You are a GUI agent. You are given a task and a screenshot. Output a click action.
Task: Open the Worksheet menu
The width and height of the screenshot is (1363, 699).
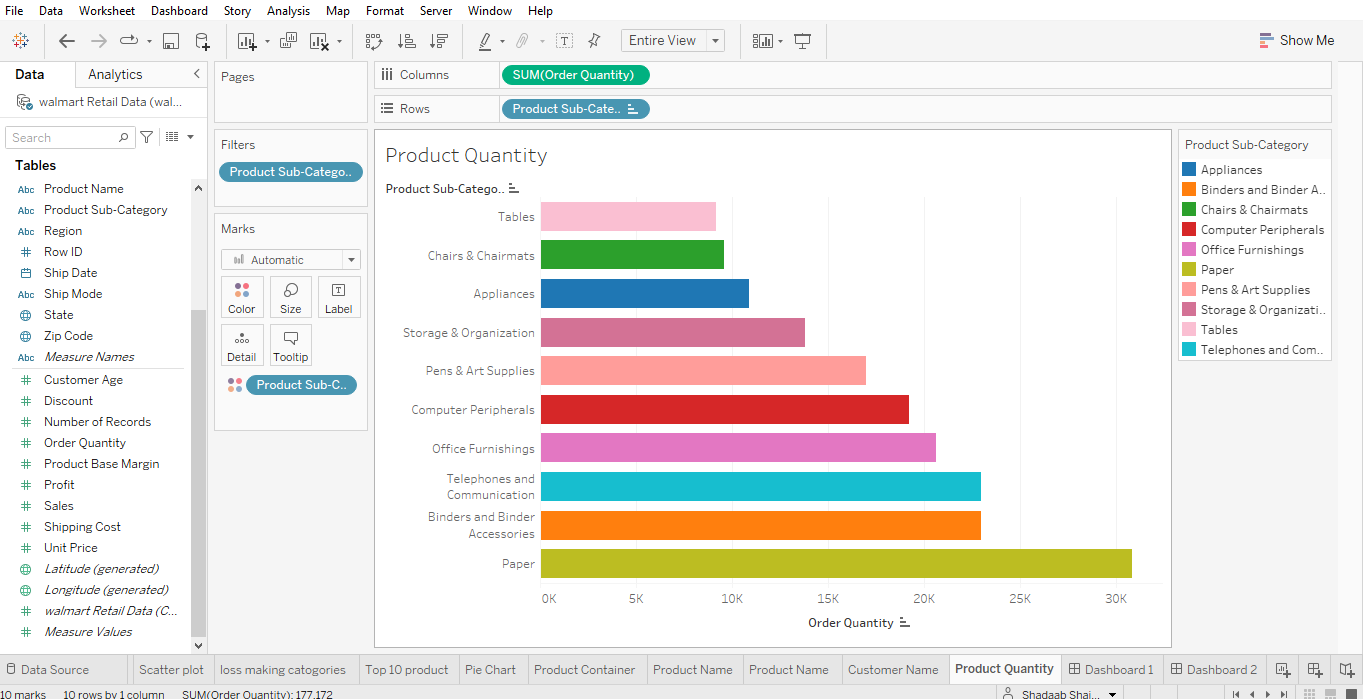click(x=107, y=11)
